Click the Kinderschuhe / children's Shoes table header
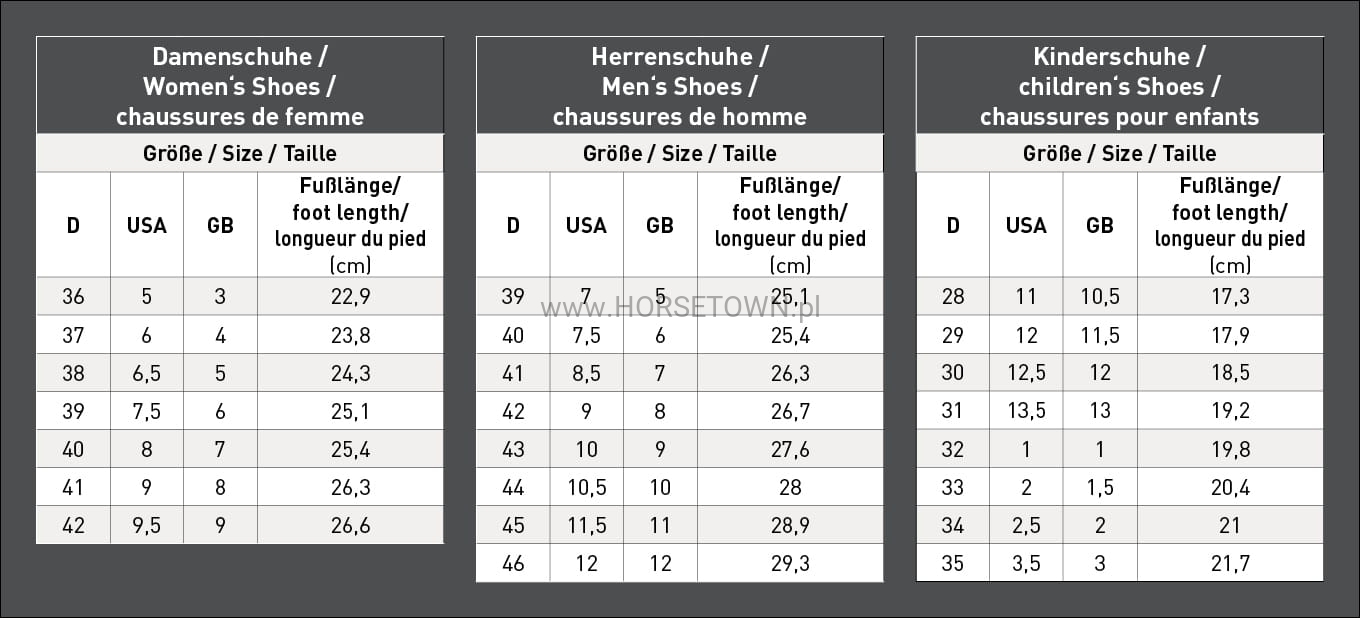 point(1119,86)
